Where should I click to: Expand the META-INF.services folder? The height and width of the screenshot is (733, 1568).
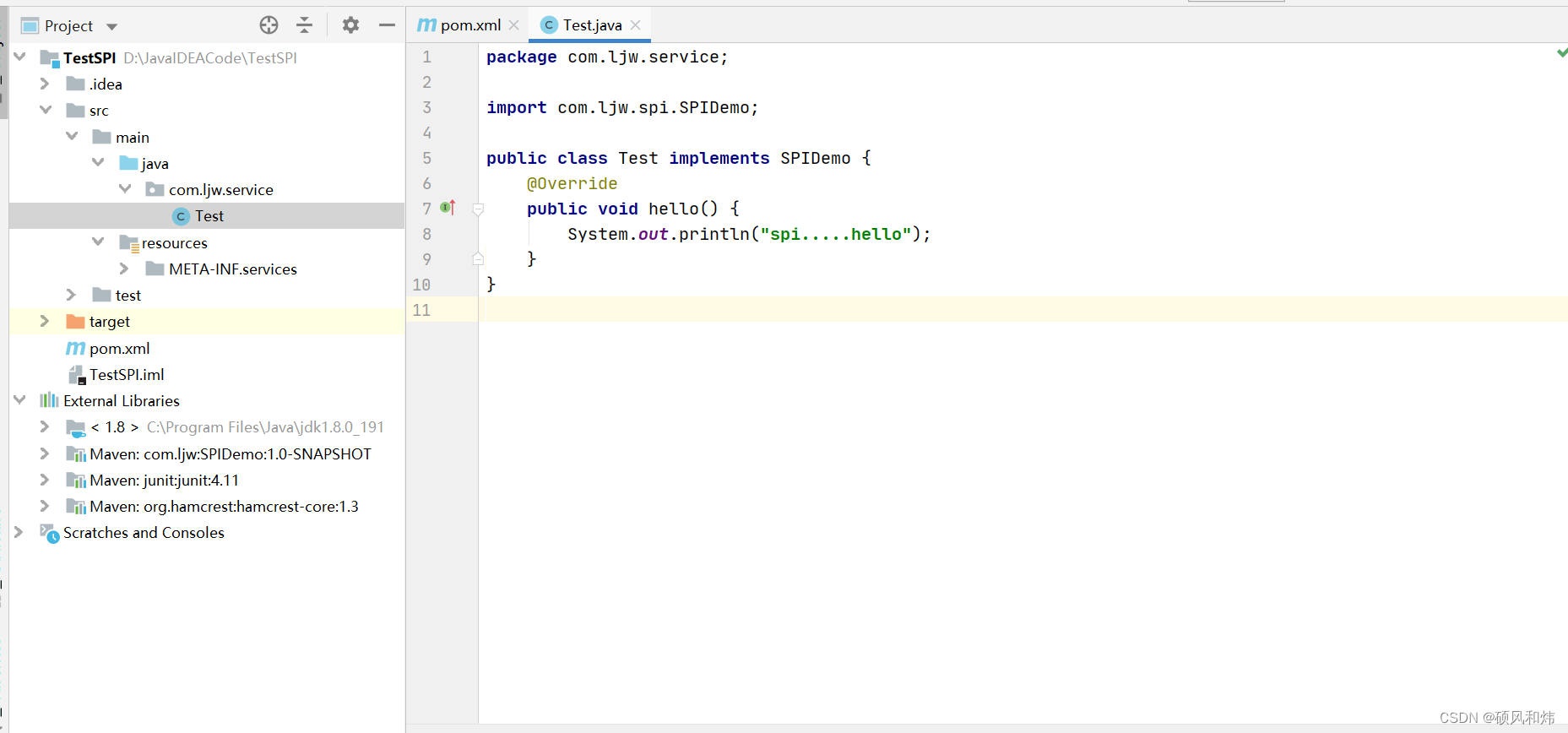click(x=125, y=268)
